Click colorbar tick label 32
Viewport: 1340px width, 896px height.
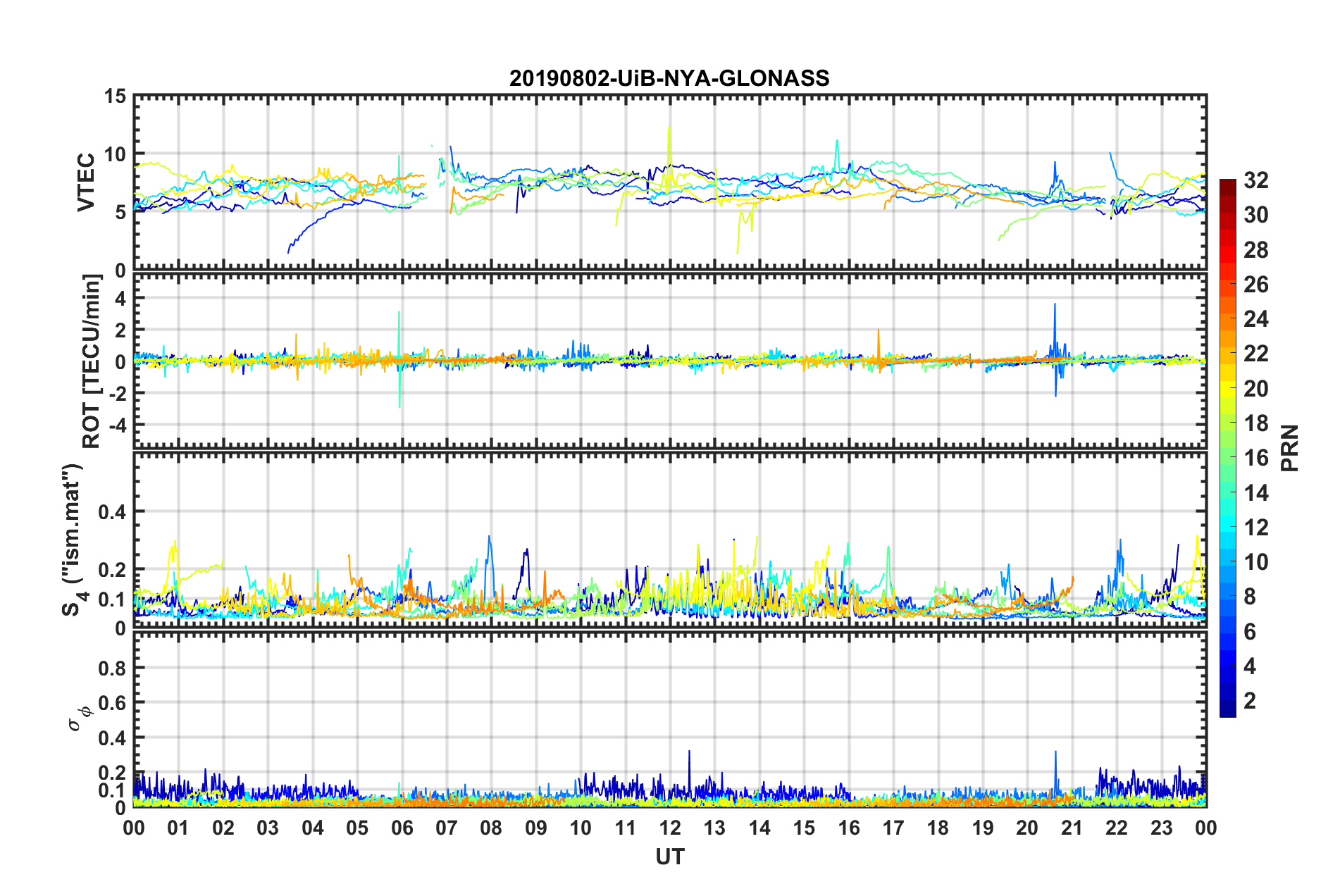1256,180
